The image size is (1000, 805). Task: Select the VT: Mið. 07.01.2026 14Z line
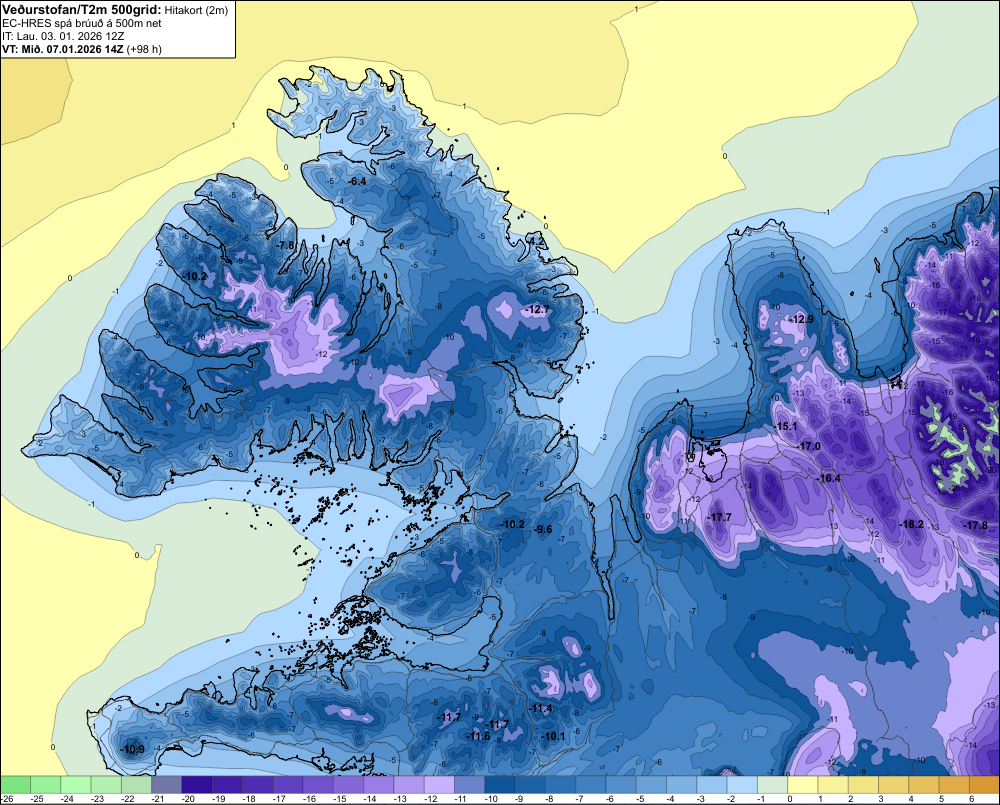click(x=82, y=49)
